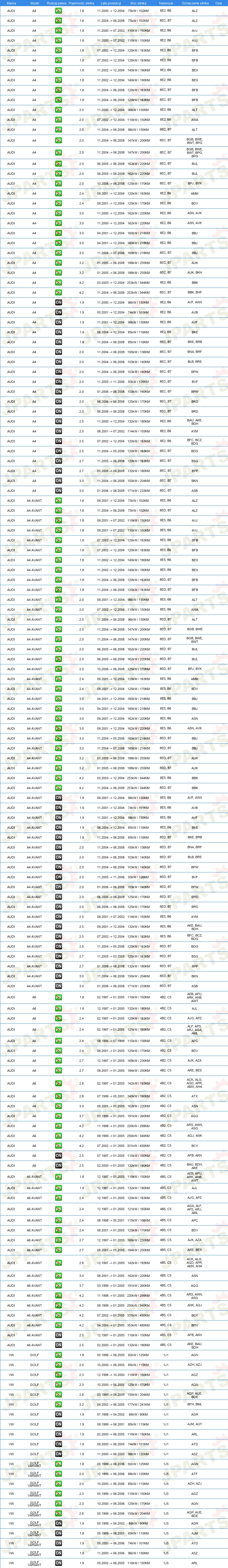Select engine code AJK, AZA in A6 Avant rows
228x1568 pixels.
click(x=195, y=1240)
